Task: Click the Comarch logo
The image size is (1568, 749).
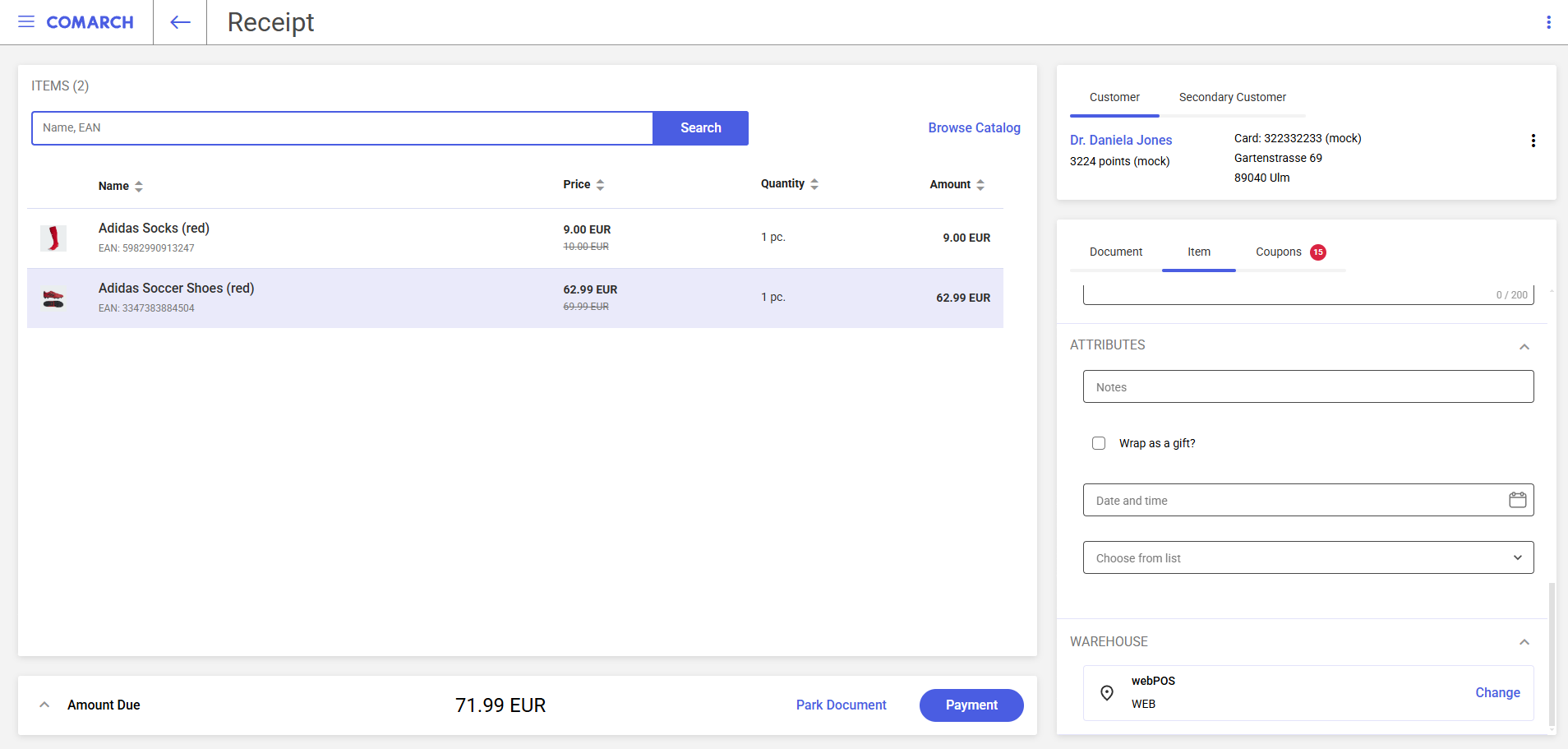Action: 90,22
